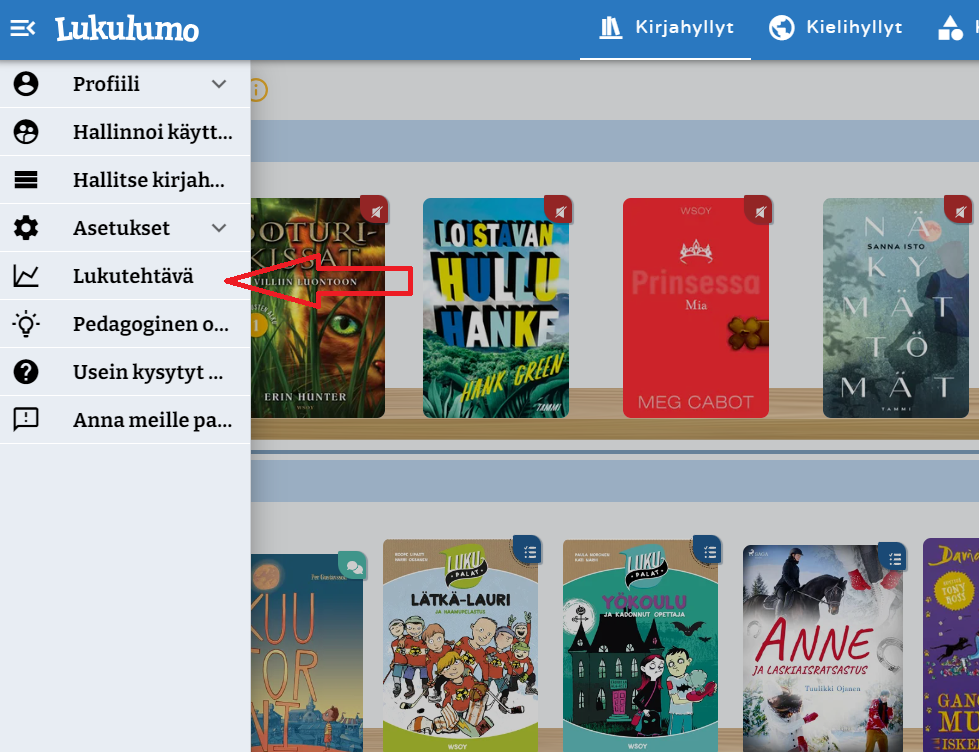Click checklist badge on Yökoulu

(x=707, y=550)
